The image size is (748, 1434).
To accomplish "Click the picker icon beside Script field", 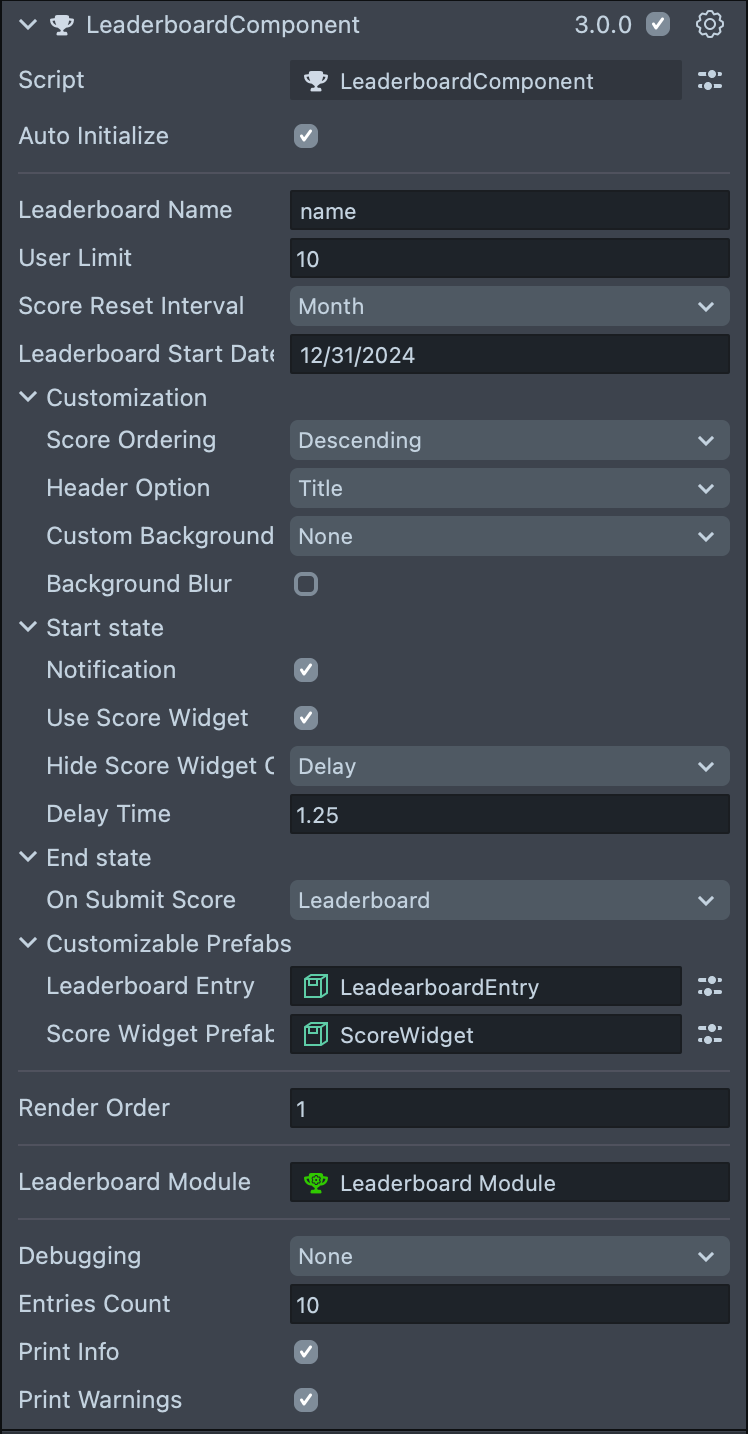I will pos(709,81).
